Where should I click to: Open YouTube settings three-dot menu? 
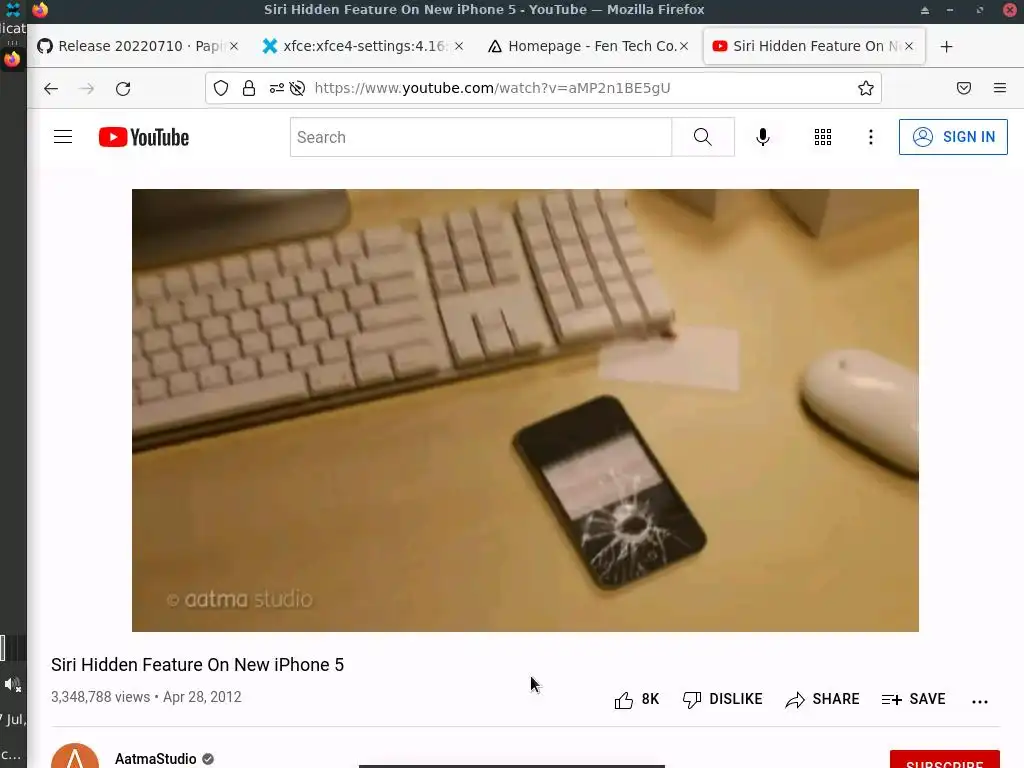click(871, 137)
